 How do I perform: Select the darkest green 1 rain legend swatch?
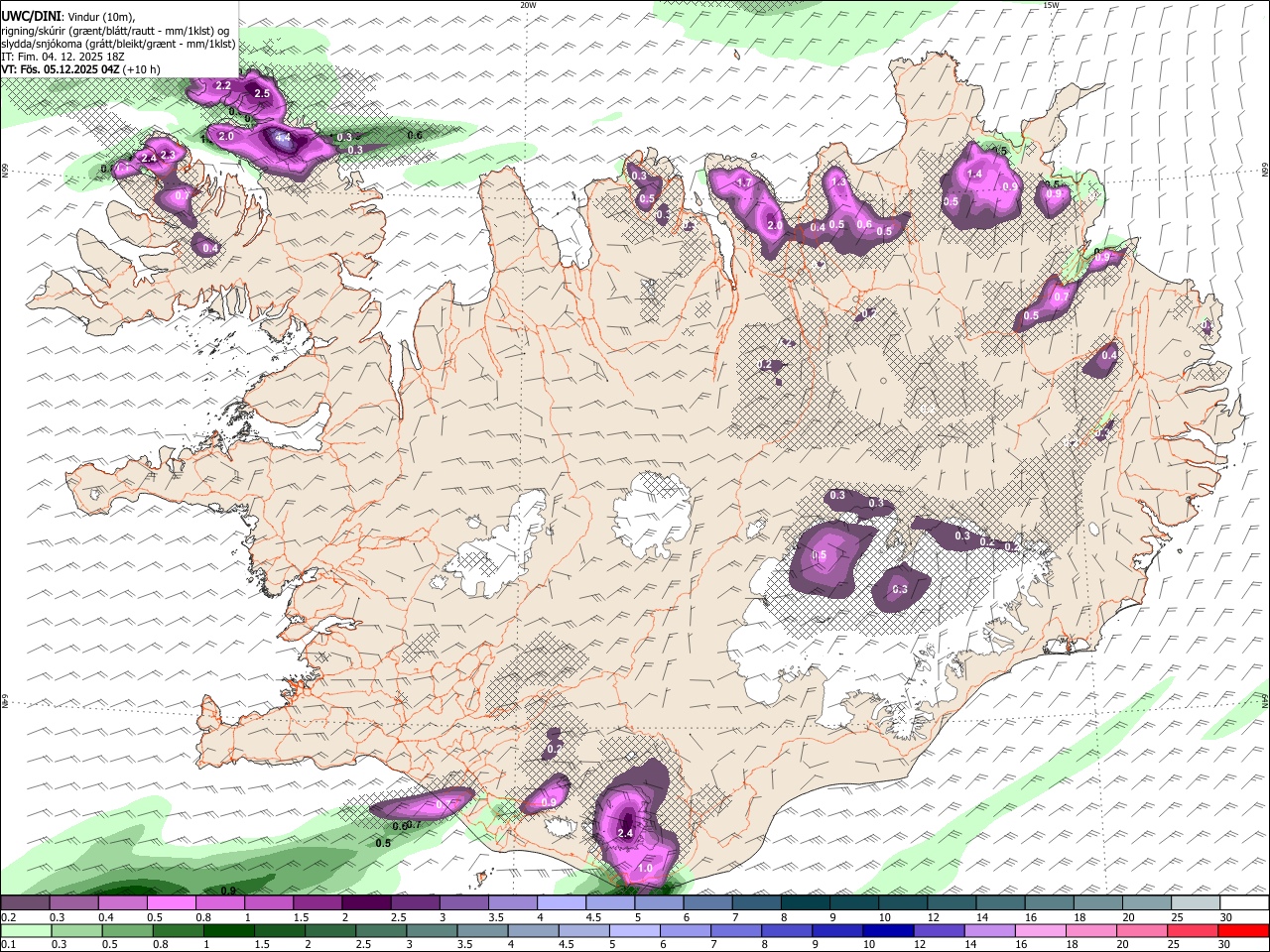tap(229, 930)
